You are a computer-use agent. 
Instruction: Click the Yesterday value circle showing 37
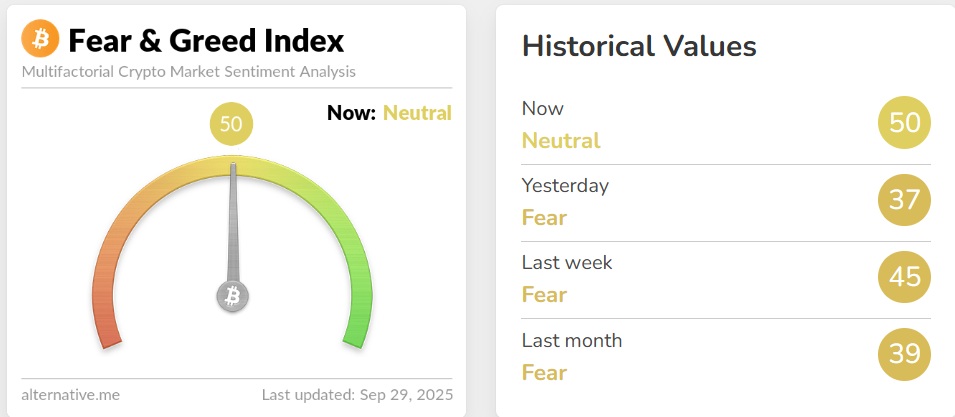coord(904,200)
